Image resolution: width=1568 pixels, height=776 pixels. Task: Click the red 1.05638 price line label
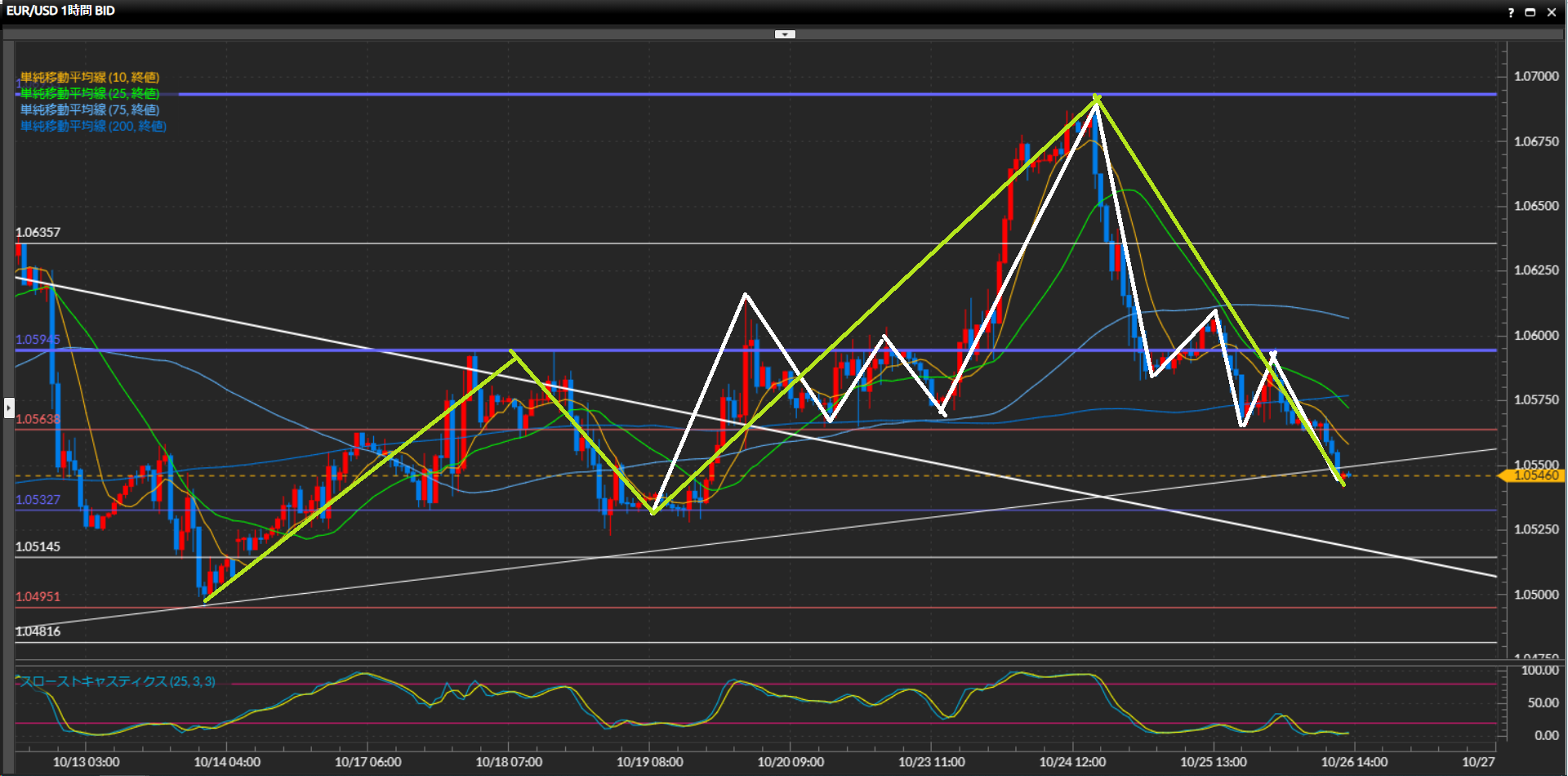[38, 420]
